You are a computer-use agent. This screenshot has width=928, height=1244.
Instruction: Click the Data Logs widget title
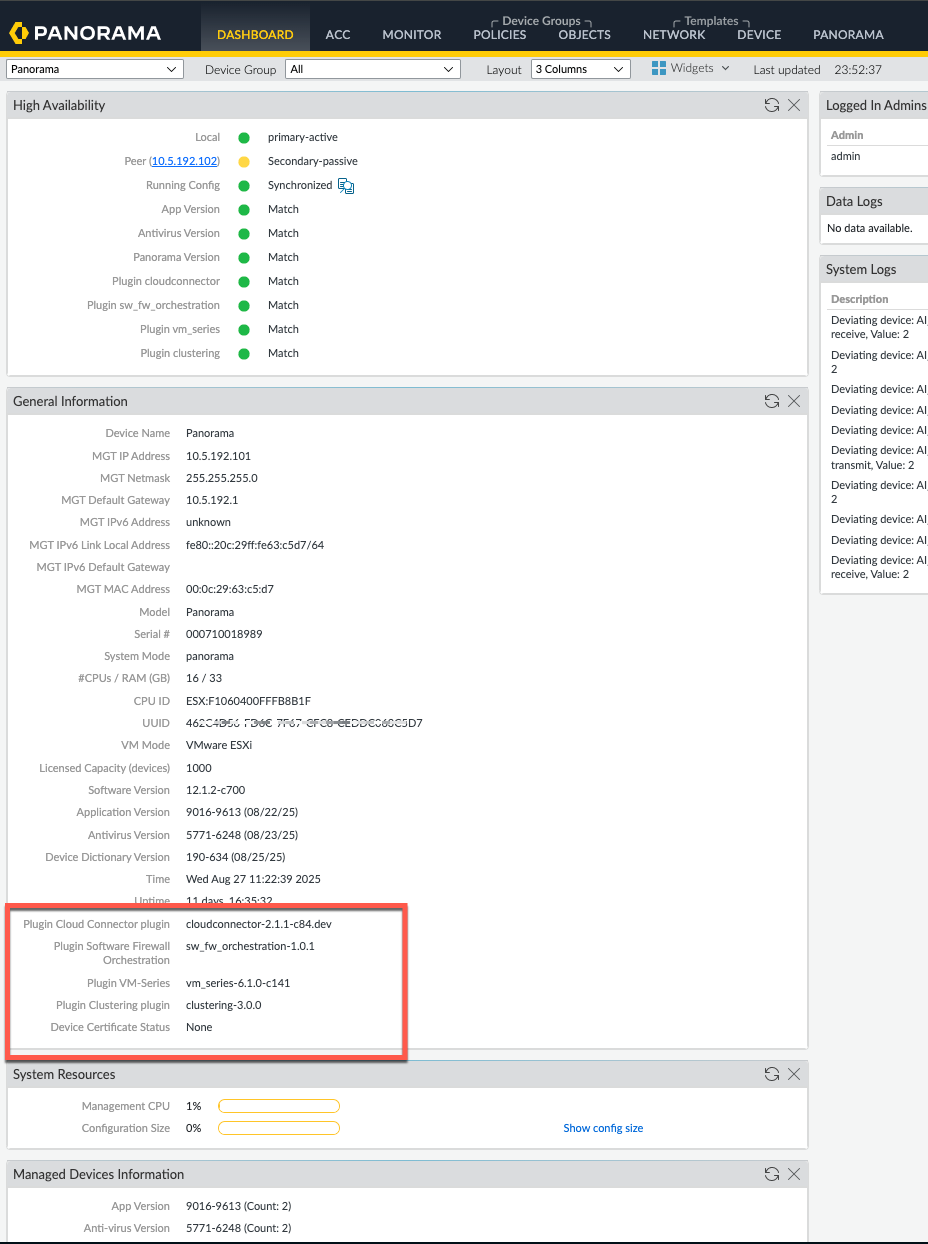(854, 201)
